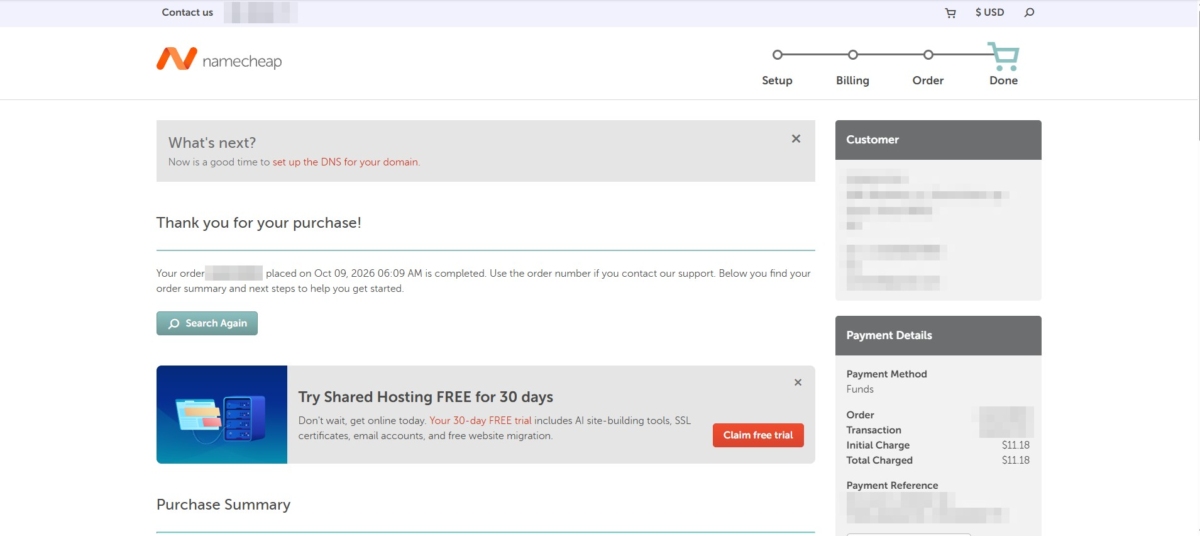Image resolution: width=1200 pixels, height=536 pixels.
Task: Click the Transaction label in Payment Details
Action: [x=874, y=430]
